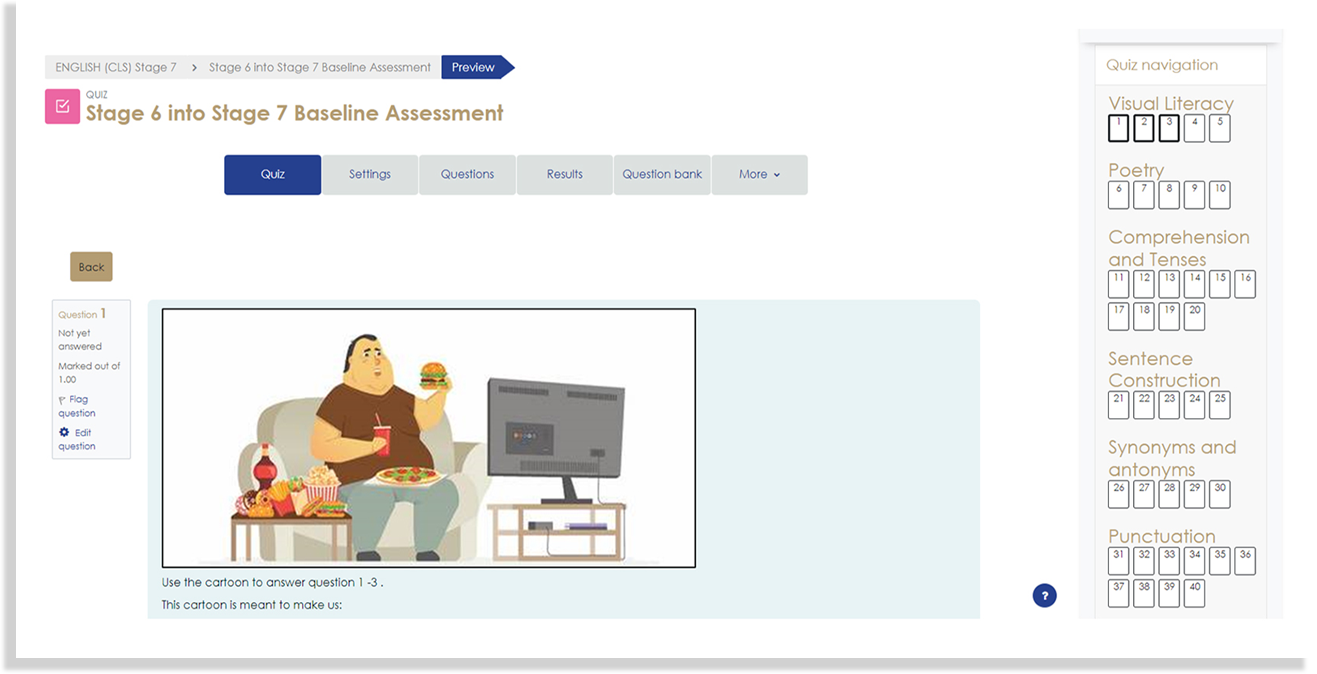This screenshot has width=1317, height=674.
Task: Click the Preview breadcrumb item
Action: [473, 68]
